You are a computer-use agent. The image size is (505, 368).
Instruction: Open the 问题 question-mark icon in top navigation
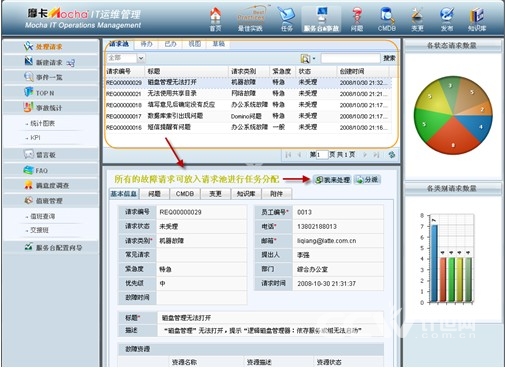pos(357,19)
